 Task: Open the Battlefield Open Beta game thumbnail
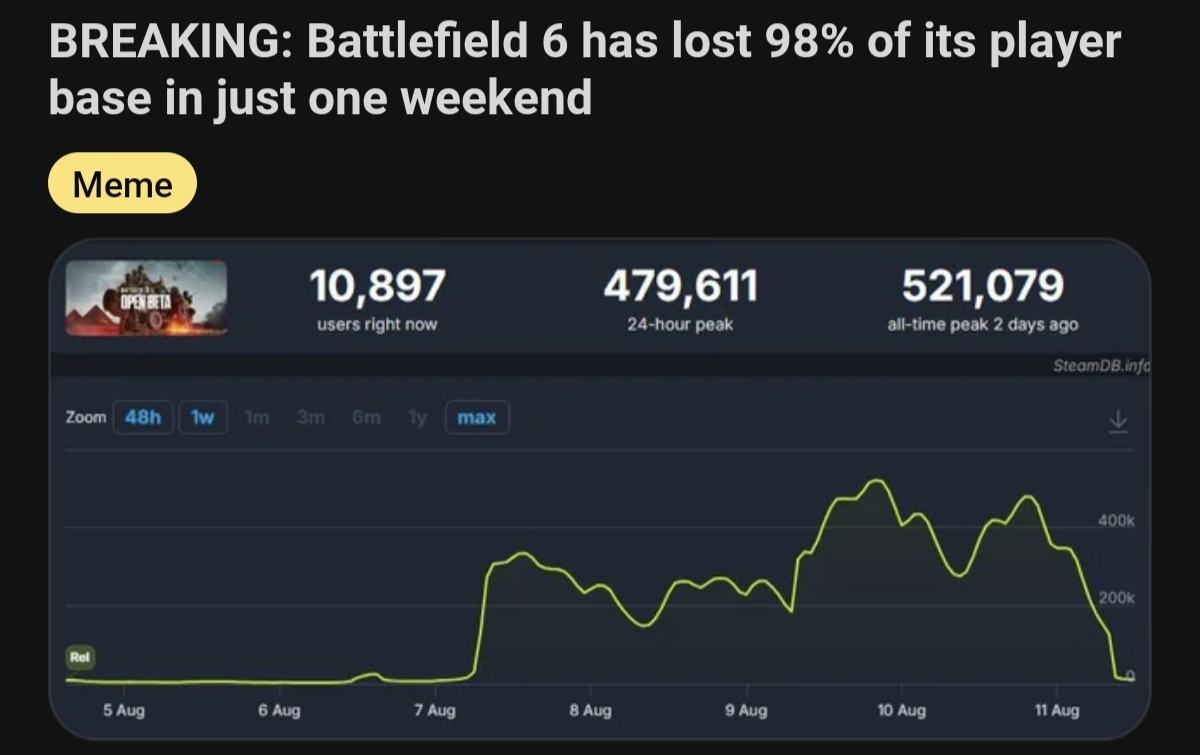146,298
